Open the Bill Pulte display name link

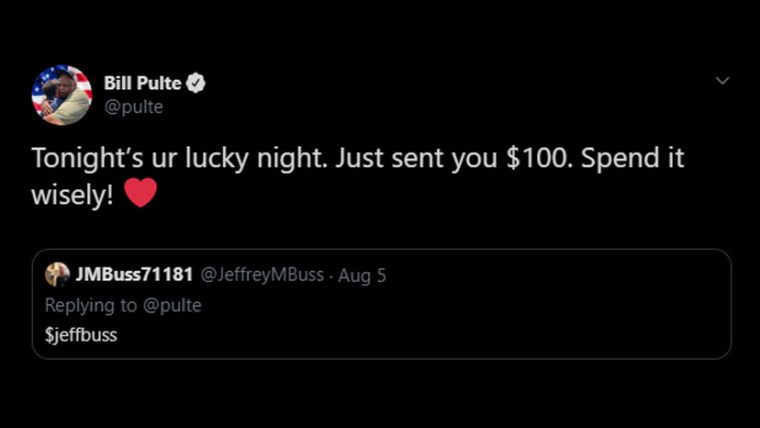(x=143, y=83)
